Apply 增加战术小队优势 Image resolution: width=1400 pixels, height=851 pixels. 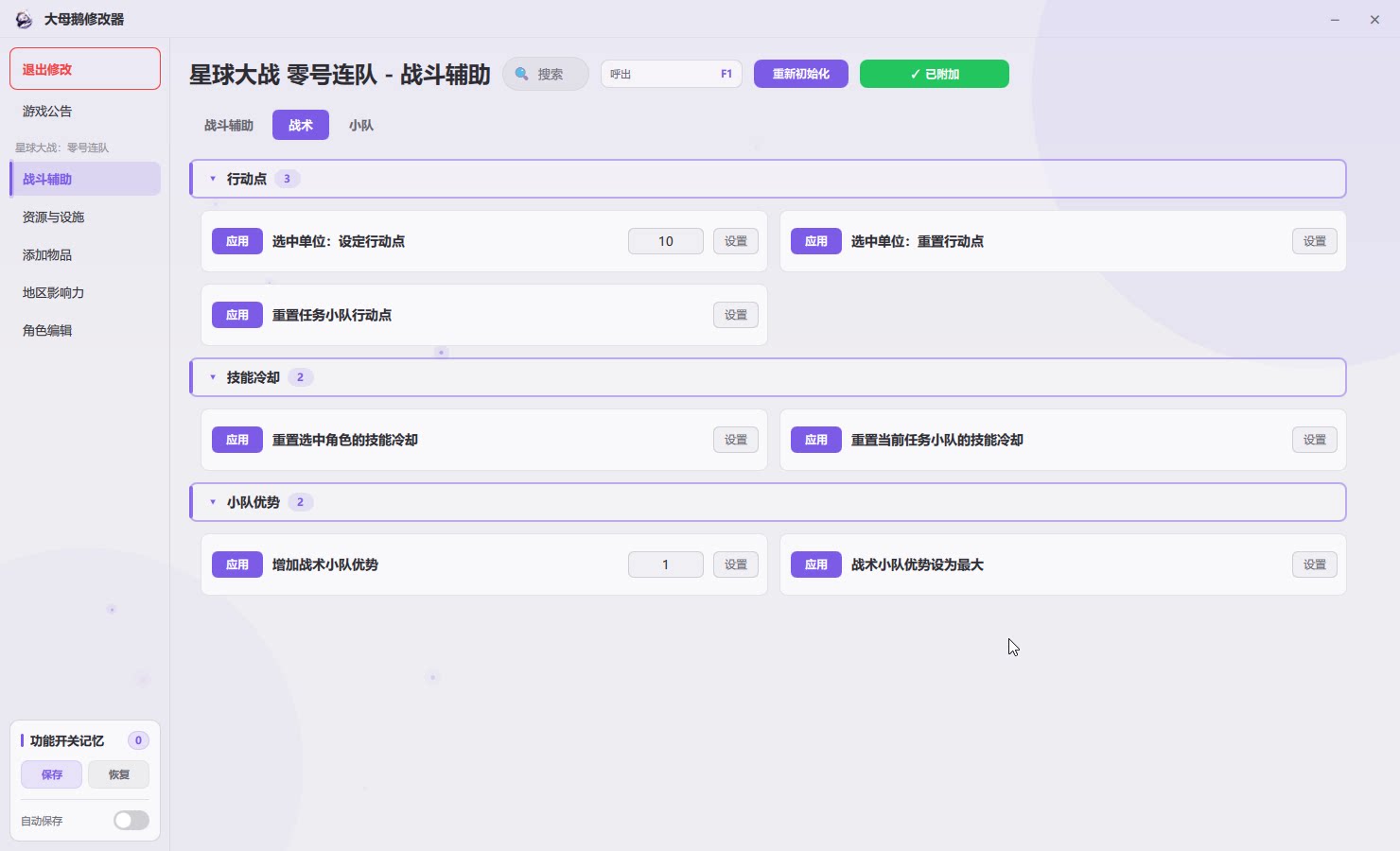237,564
